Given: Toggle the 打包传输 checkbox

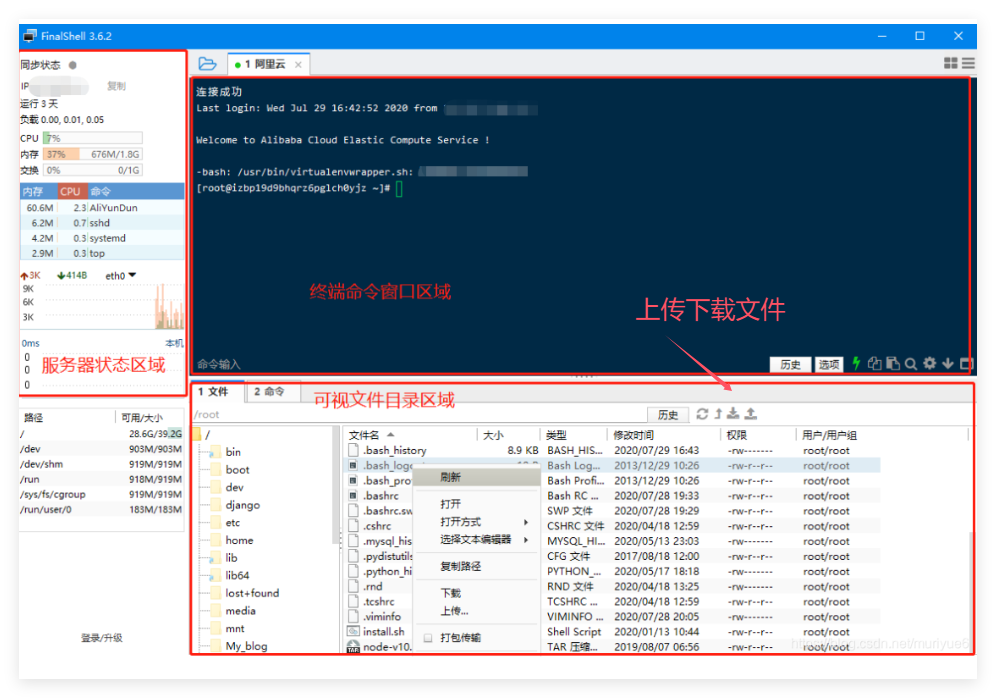Looking at the screenshot, I should tap(428, 638).
